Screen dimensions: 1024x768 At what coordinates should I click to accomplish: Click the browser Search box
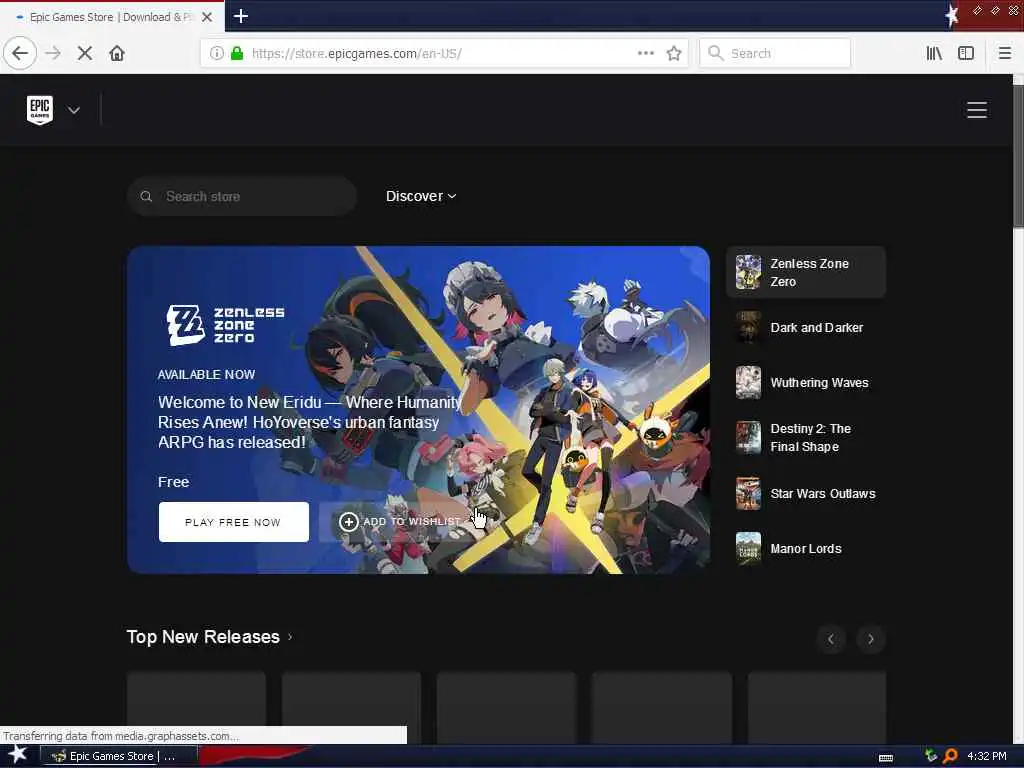pyautogui.click(x=775, y=53)
